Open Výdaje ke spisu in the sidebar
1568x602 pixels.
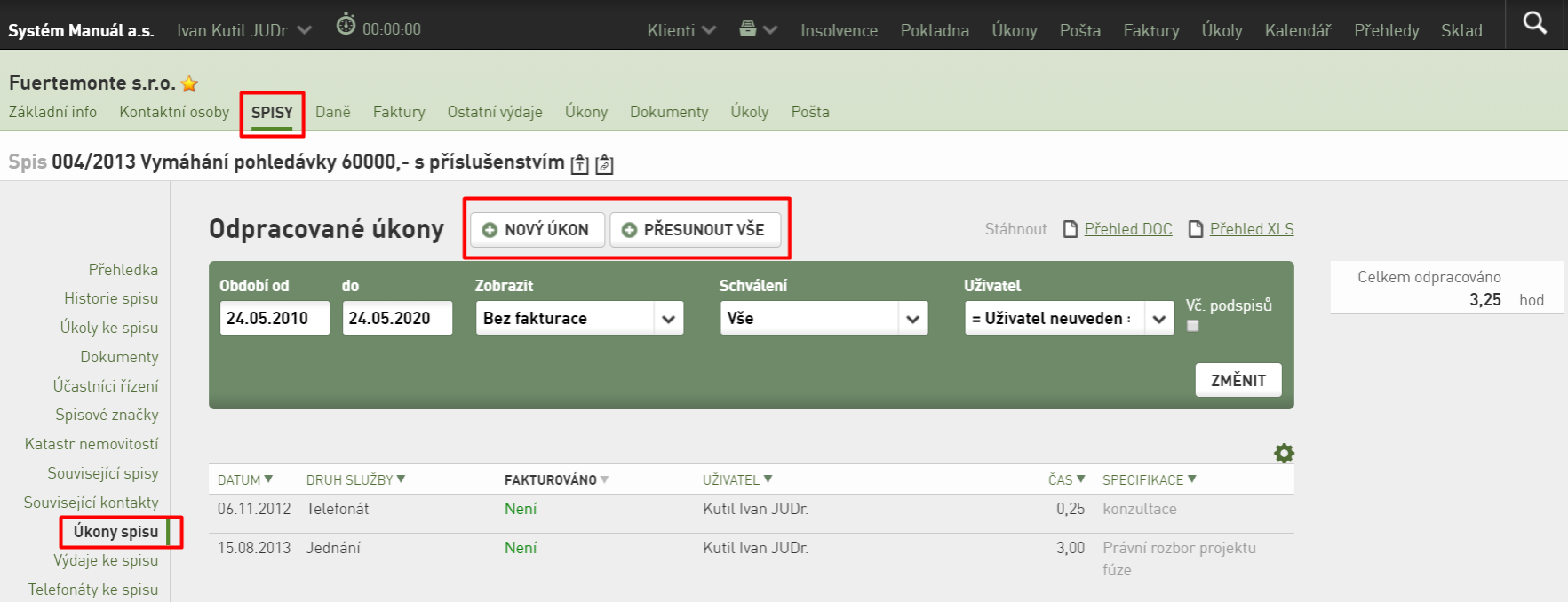tap(106, 560)
